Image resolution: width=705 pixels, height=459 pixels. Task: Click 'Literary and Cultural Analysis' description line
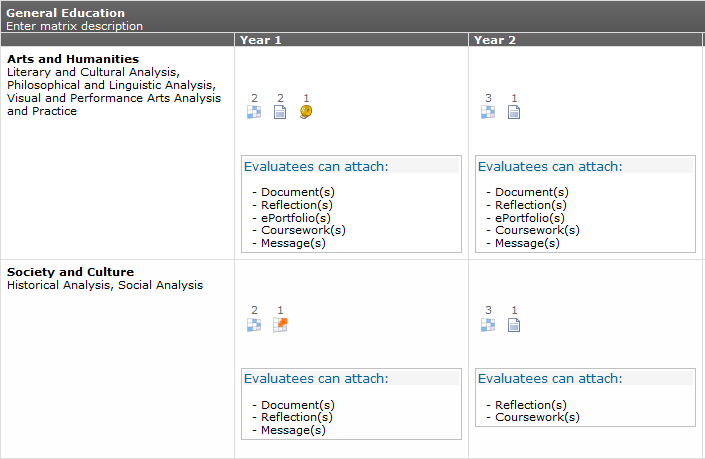tap(93, 72)
